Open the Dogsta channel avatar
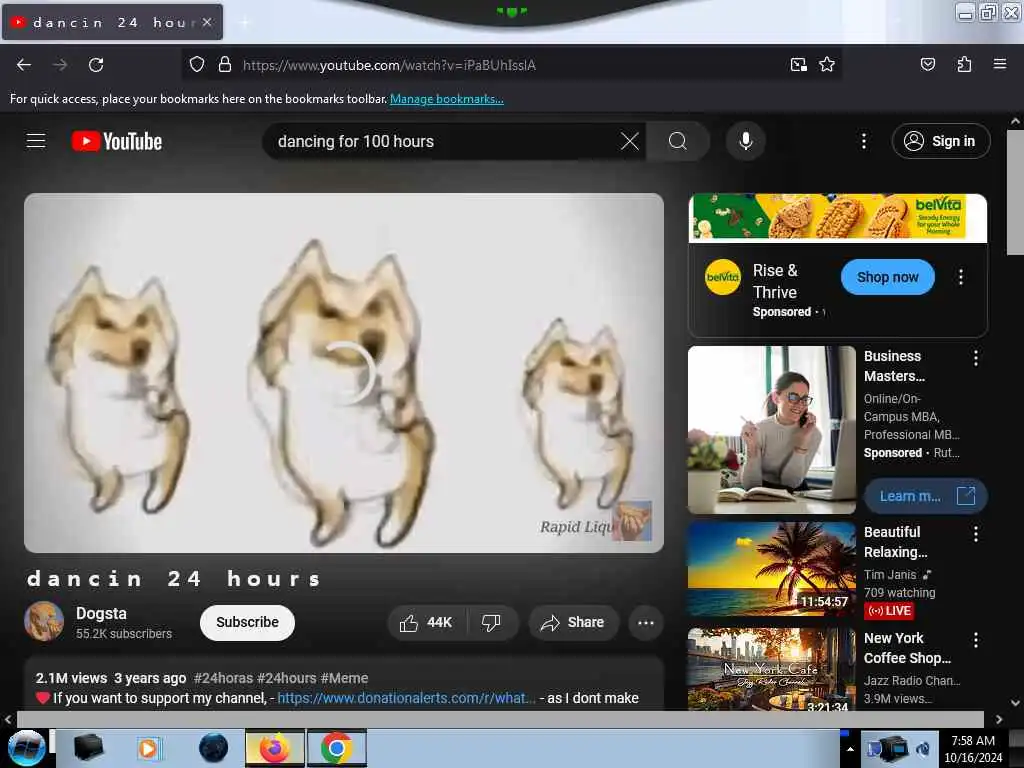The image size is (1024, 768). pos(44,621)
